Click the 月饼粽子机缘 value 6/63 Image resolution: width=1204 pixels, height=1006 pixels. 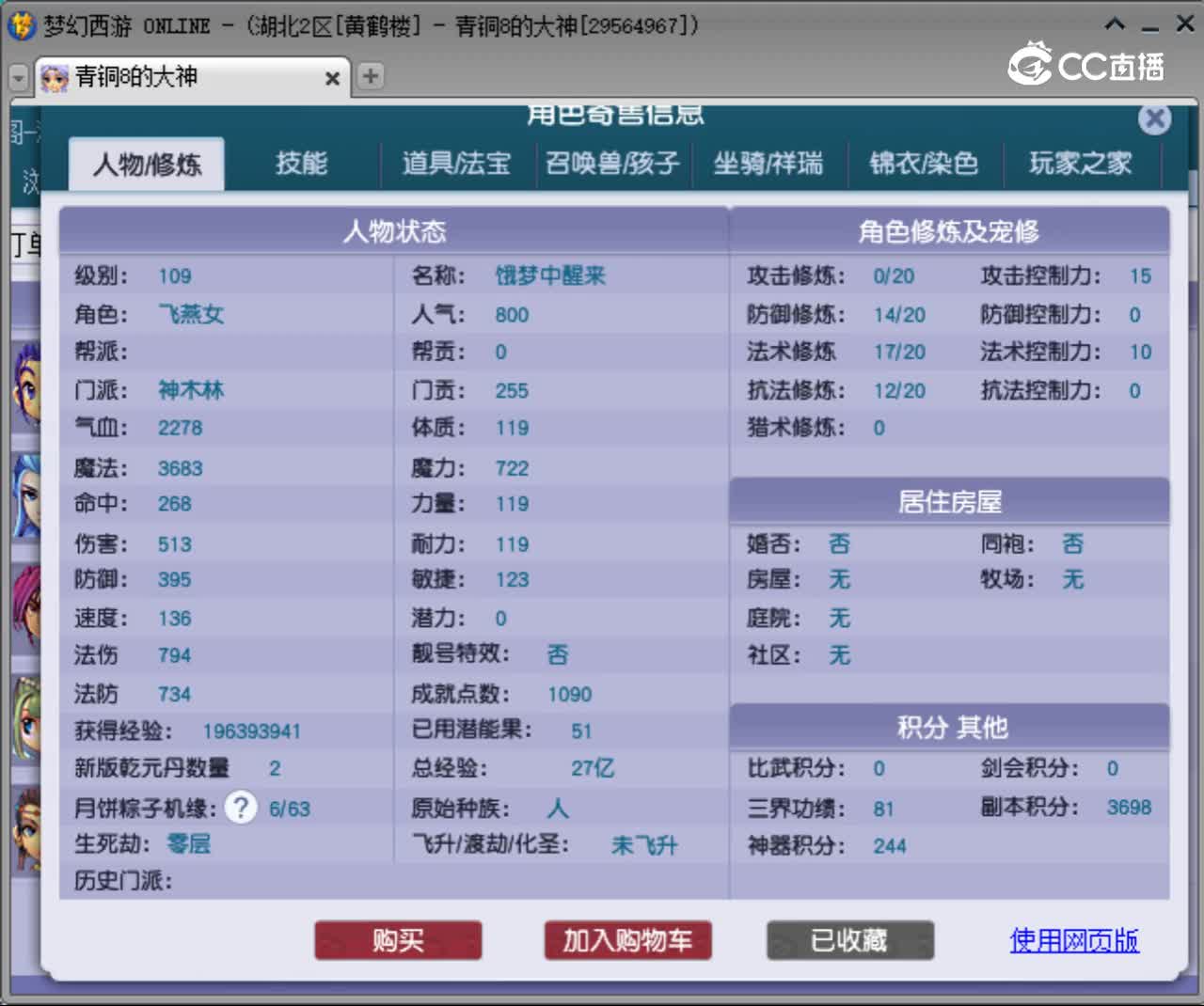pos(289,810)
